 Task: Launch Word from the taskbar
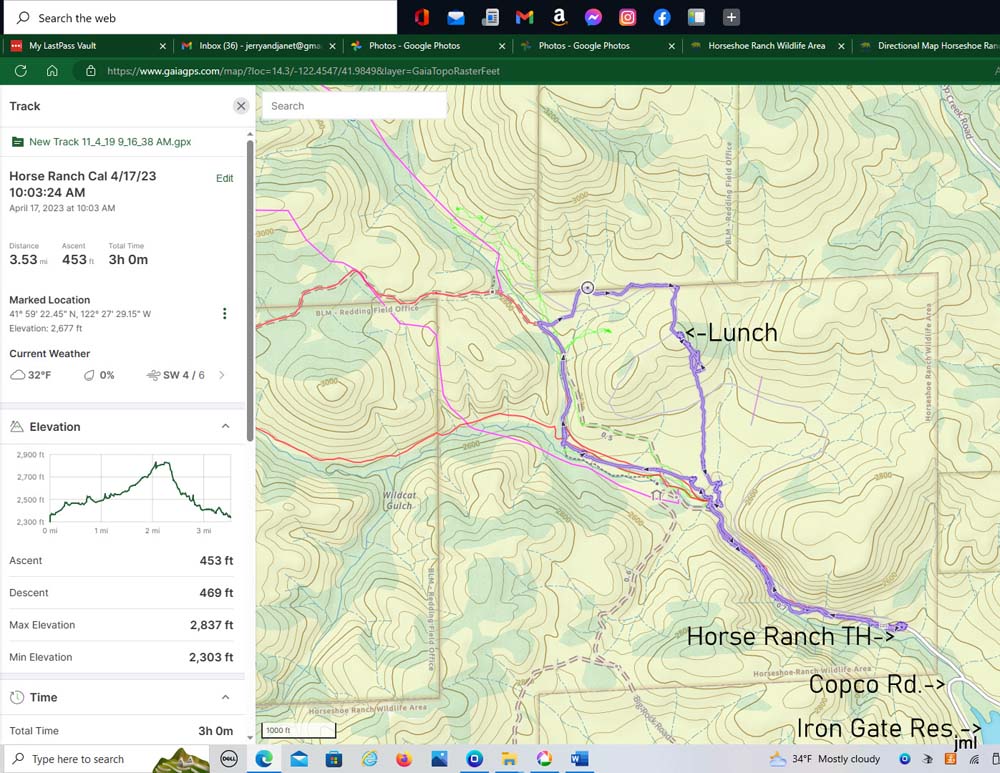click(579, 759)
